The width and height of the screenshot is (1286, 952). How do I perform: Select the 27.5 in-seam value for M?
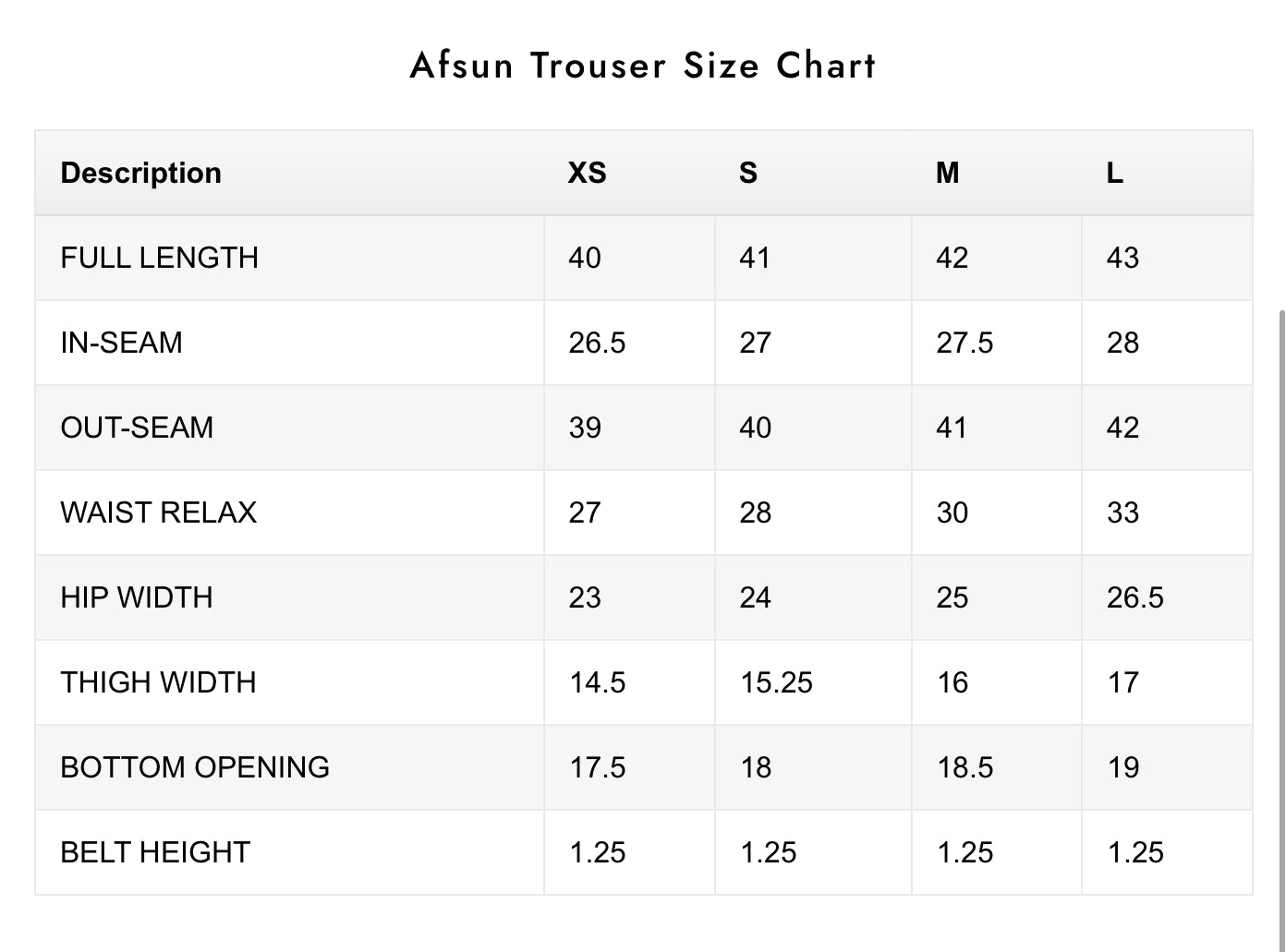[964, 343]
